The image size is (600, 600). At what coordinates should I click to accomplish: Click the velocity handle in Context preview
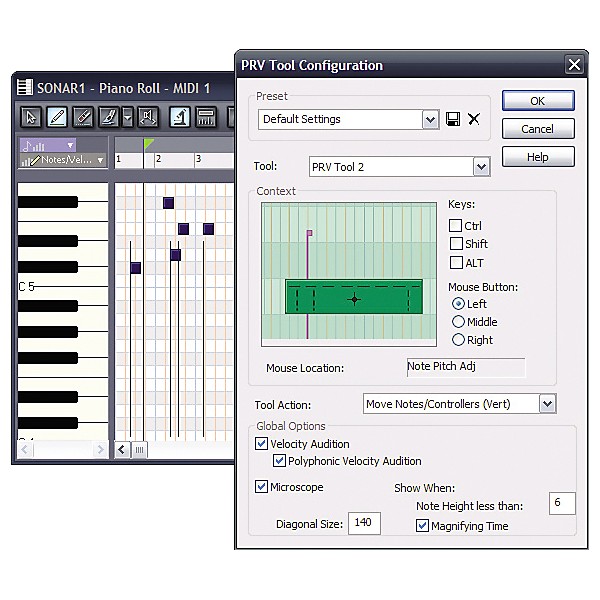[x=309, y=233]
